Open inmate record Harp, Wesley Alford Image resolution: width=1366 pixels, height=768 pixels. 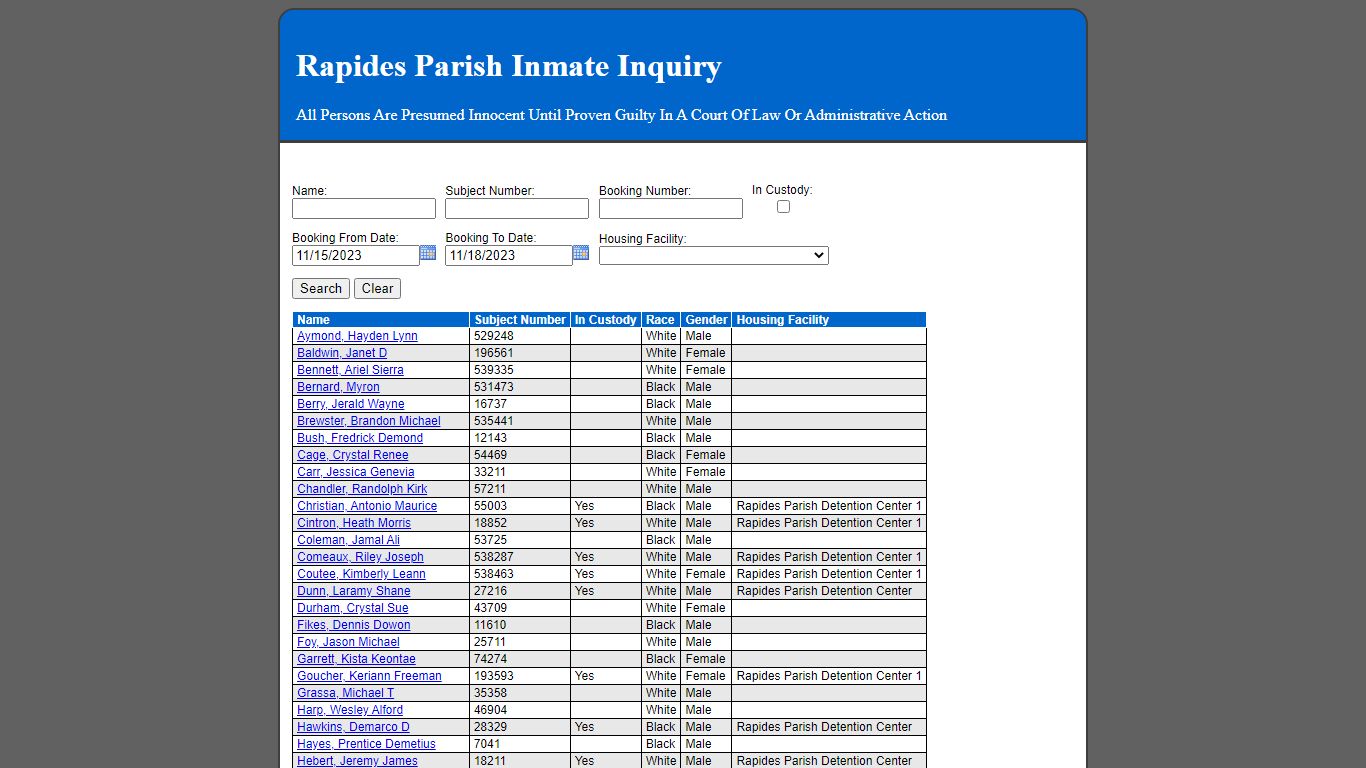click(x=350, y=710)
